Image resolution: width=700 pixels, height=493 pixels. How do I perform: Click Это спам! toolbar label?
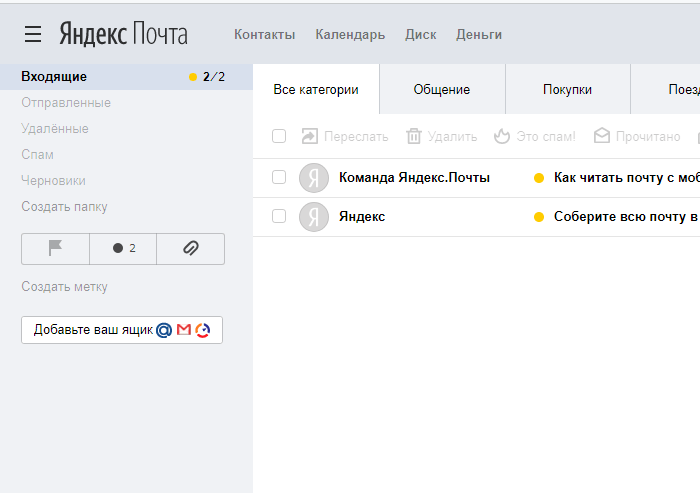click(x=546, y=137)
